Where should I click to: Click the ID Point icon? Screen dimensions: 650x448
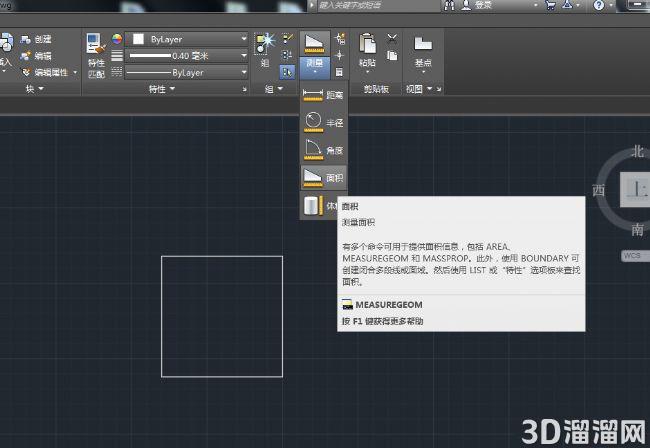click(340, 56)
